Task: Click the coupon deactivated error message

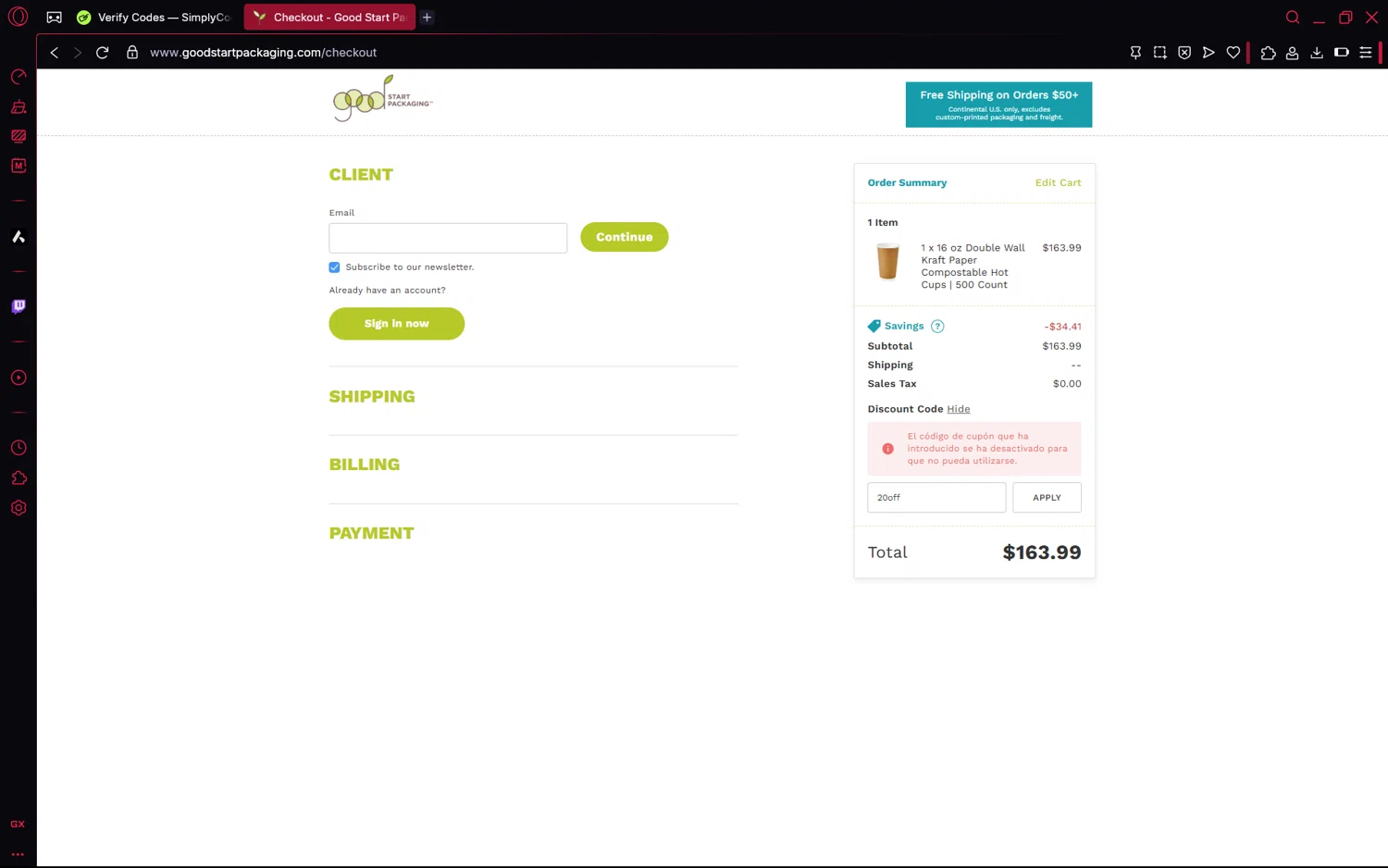Action: 973,449
